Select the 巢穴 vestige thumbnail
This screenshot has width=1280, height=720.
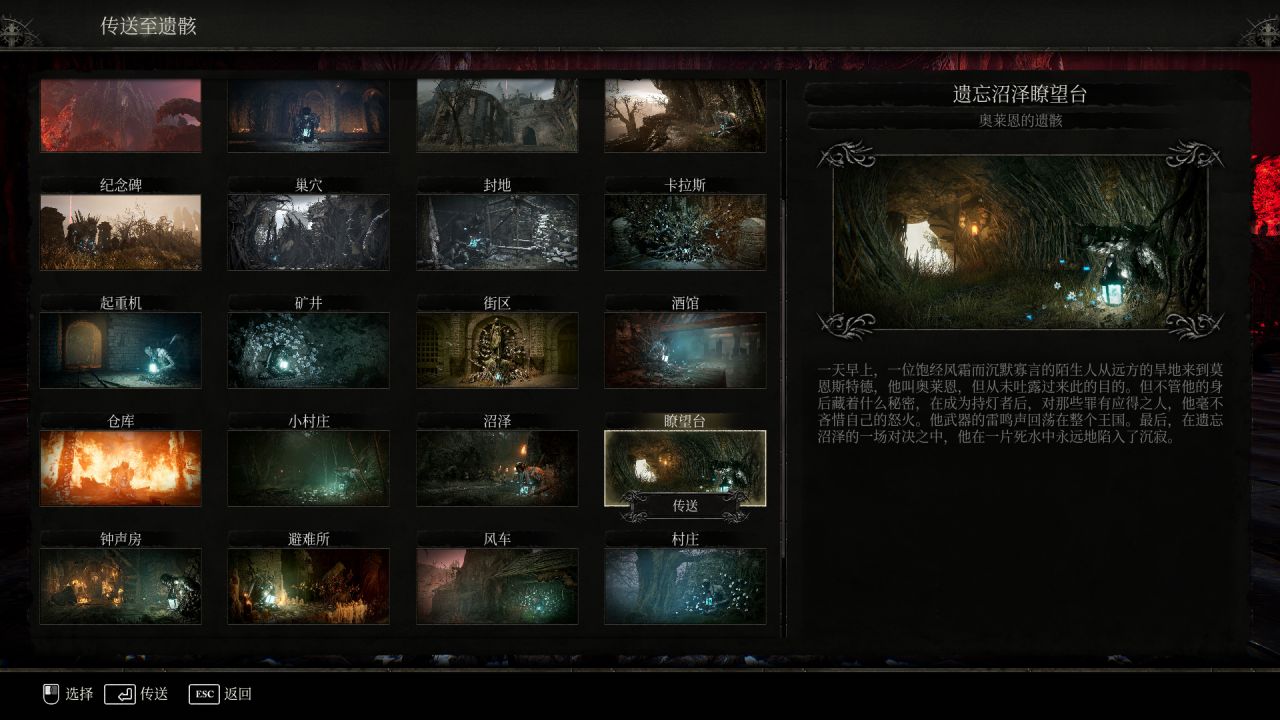pyautogui.click(x=309, y=232)
